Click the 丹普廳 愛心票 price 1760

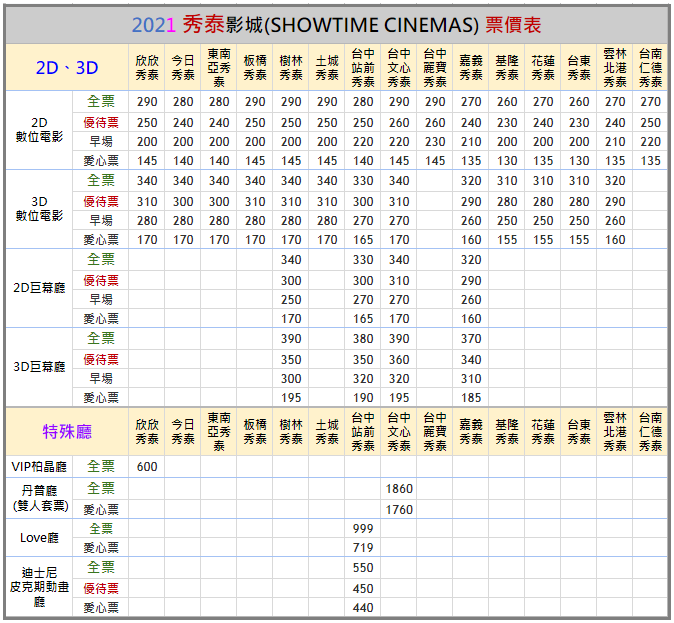click(399, 509)
